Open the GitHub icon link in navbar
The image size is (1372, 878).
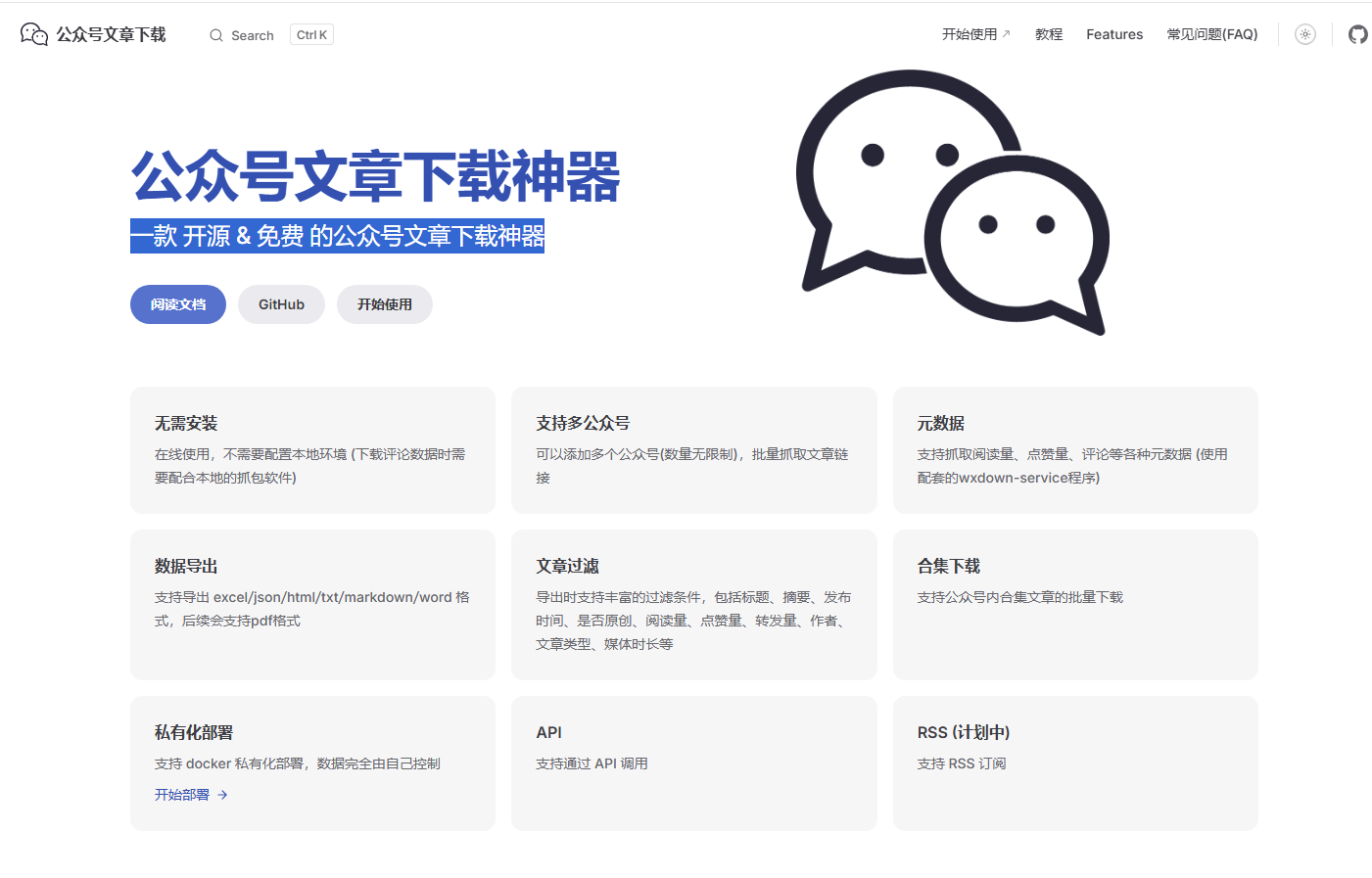click(1357, 34)
